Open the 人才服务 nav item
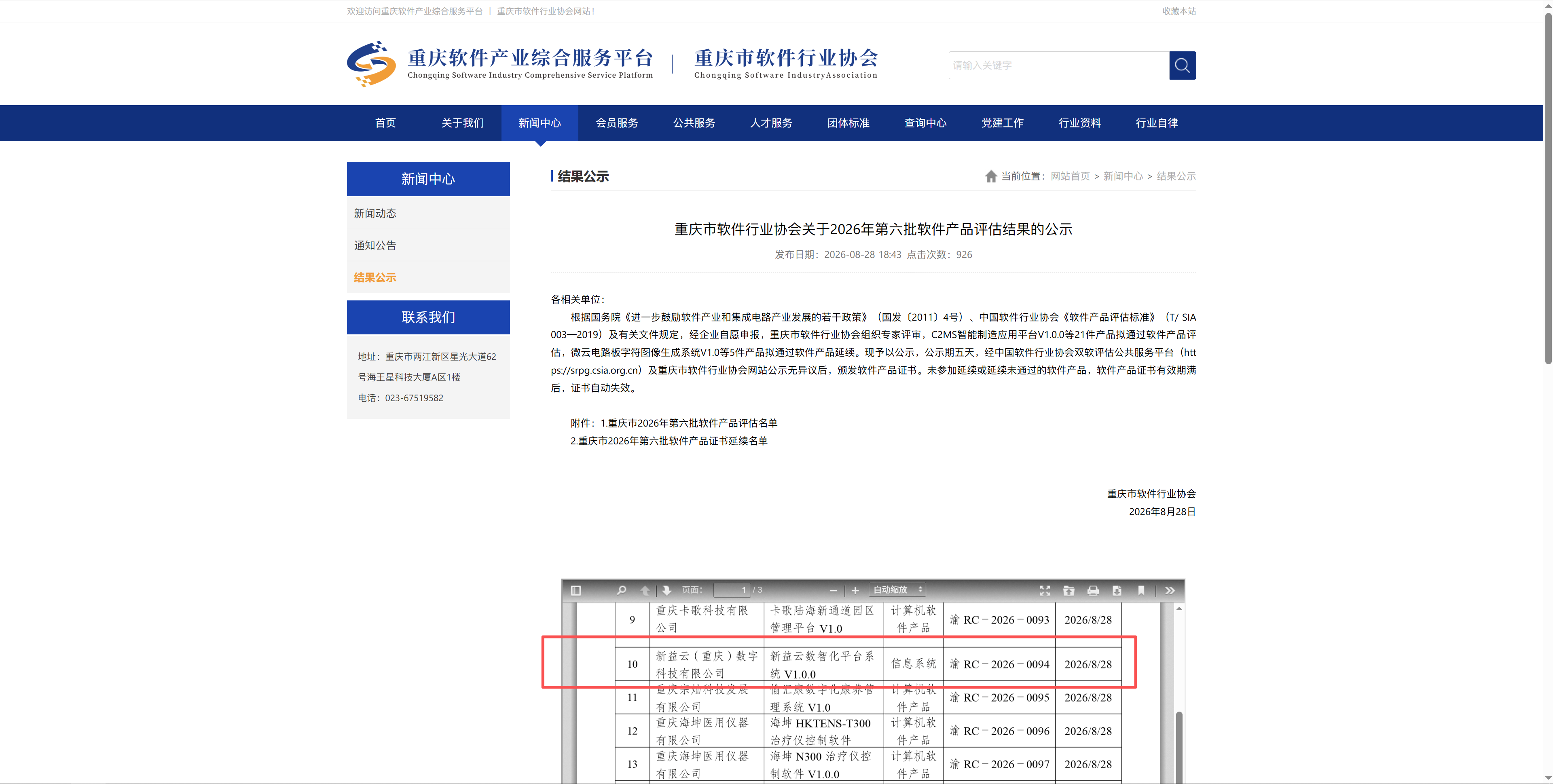The height and width of the screenshot is (784, 1553). click(772, 123)
